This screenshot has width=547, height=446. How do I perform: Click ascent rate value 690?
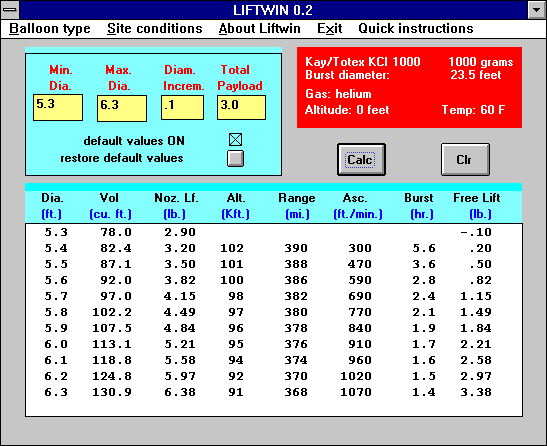point(360,296)
